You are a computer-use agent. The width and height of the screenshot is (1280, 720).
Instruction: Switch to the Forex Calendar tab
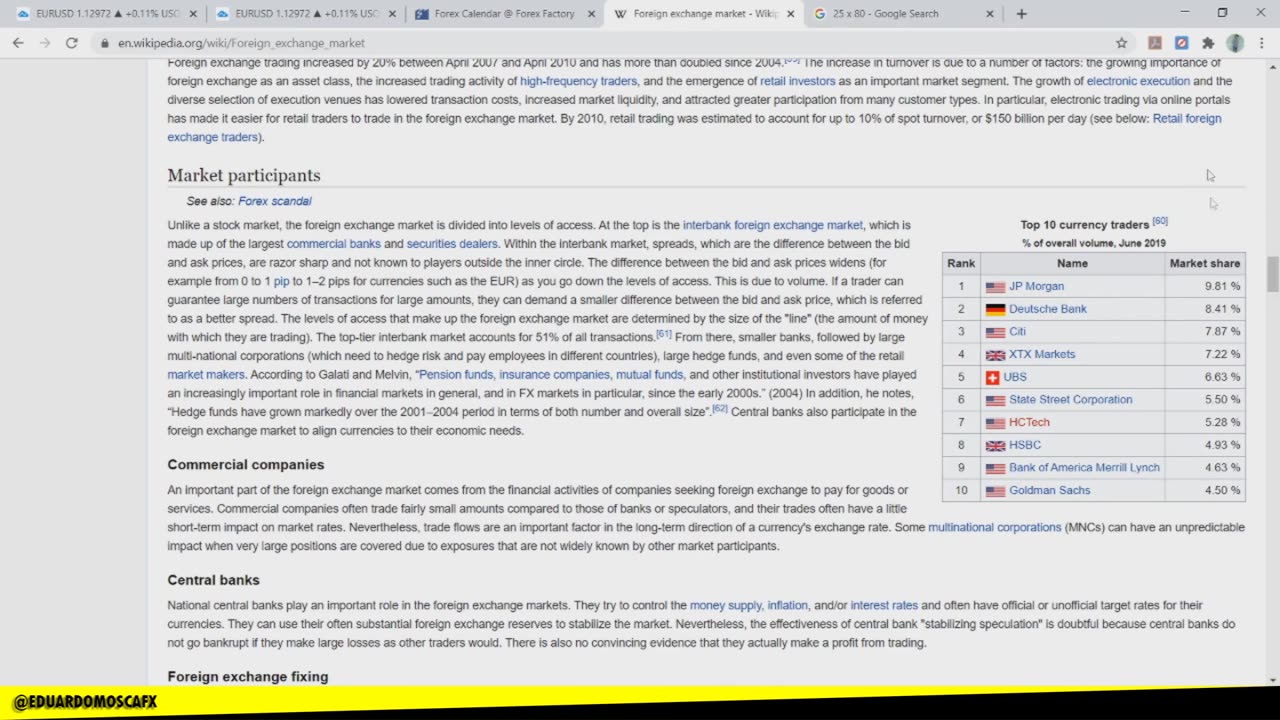pos(504,14)
